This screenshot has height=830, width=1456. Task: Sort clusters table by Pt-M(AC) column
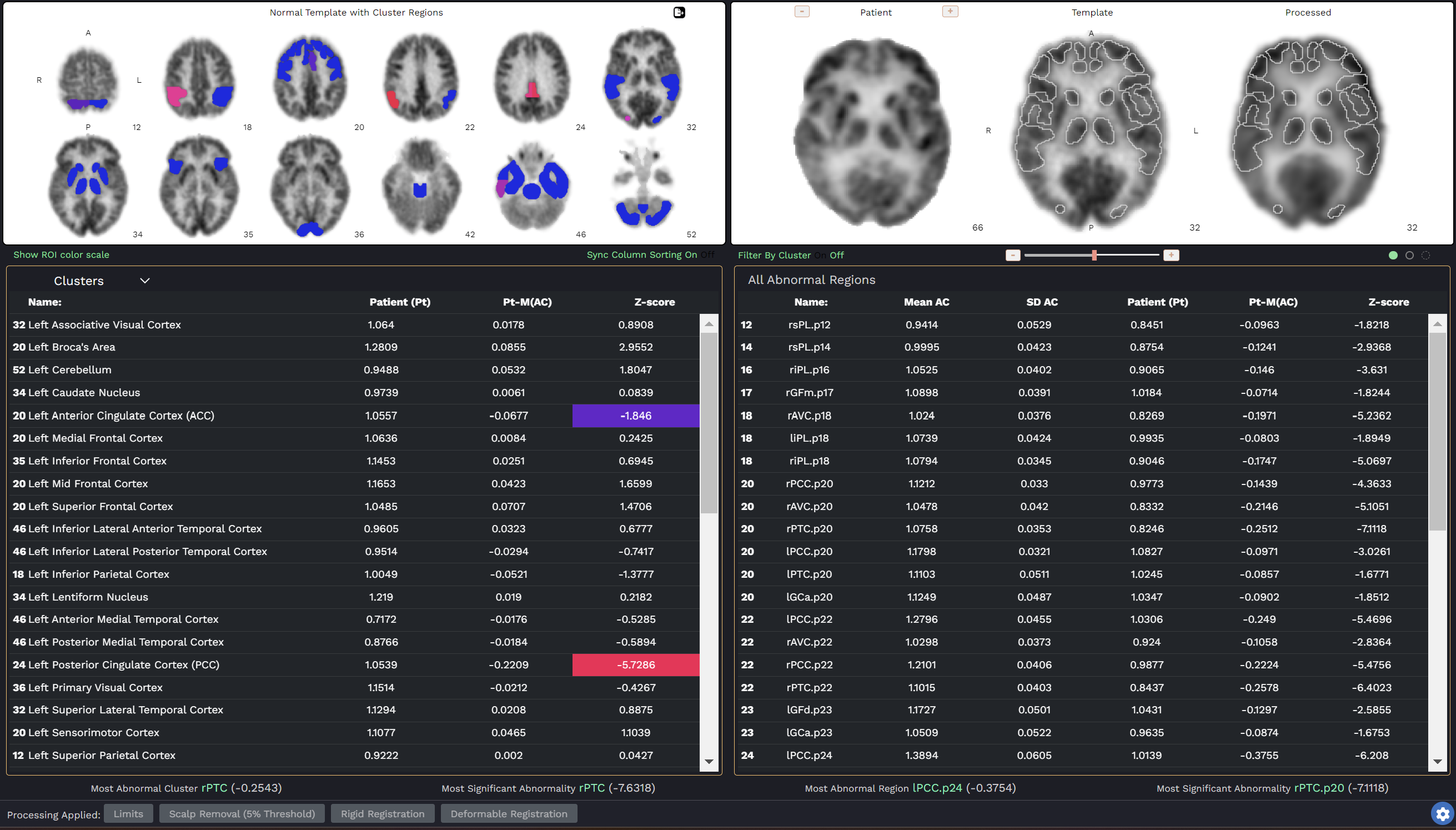(x=528, y=302)
